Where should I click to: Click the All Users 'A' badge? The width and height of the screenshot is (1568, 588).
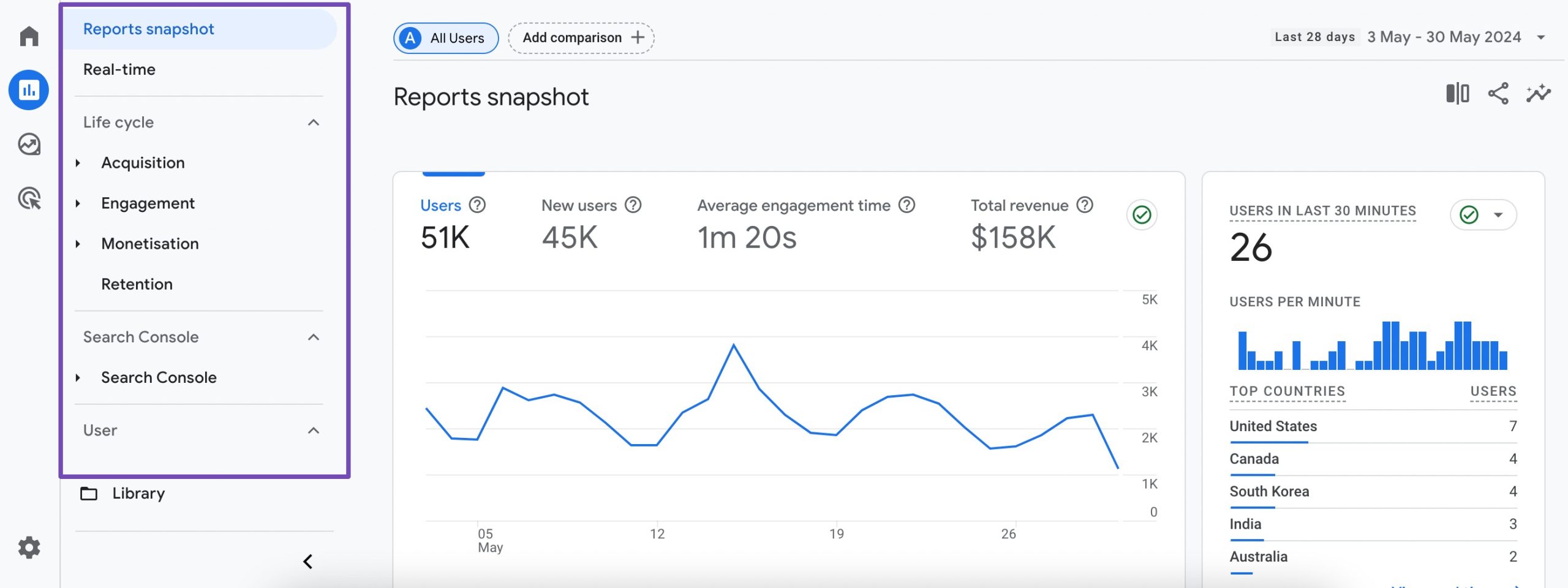410,38
